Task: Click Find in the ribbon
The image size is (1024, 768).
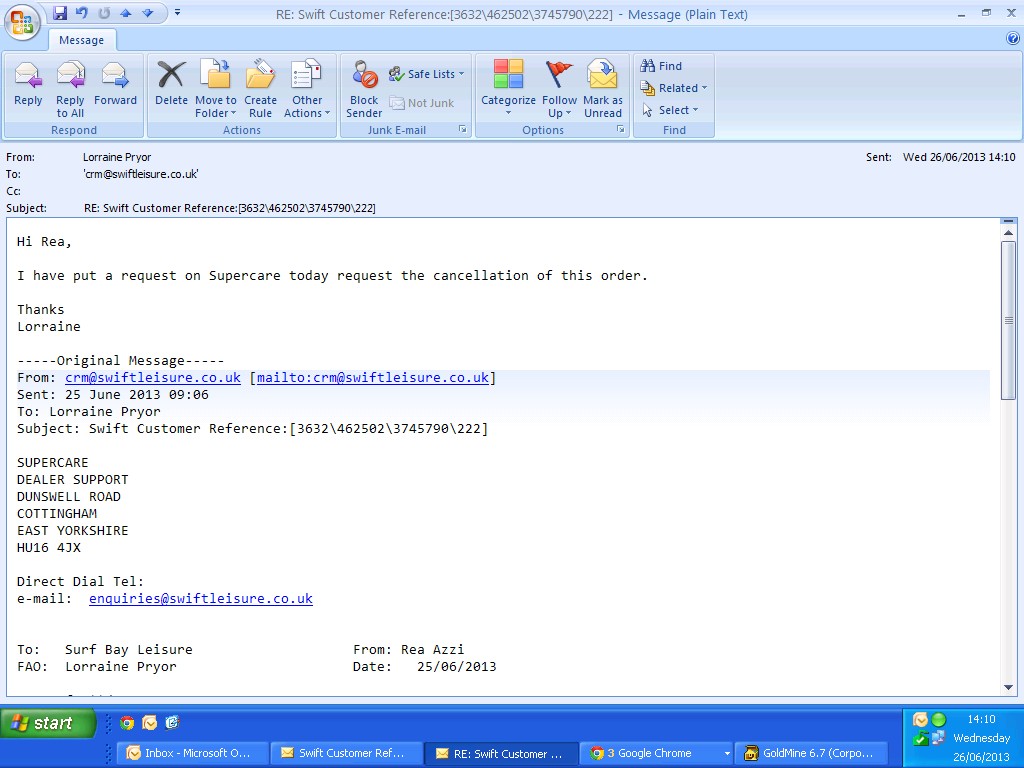Action: coord(661,66)
